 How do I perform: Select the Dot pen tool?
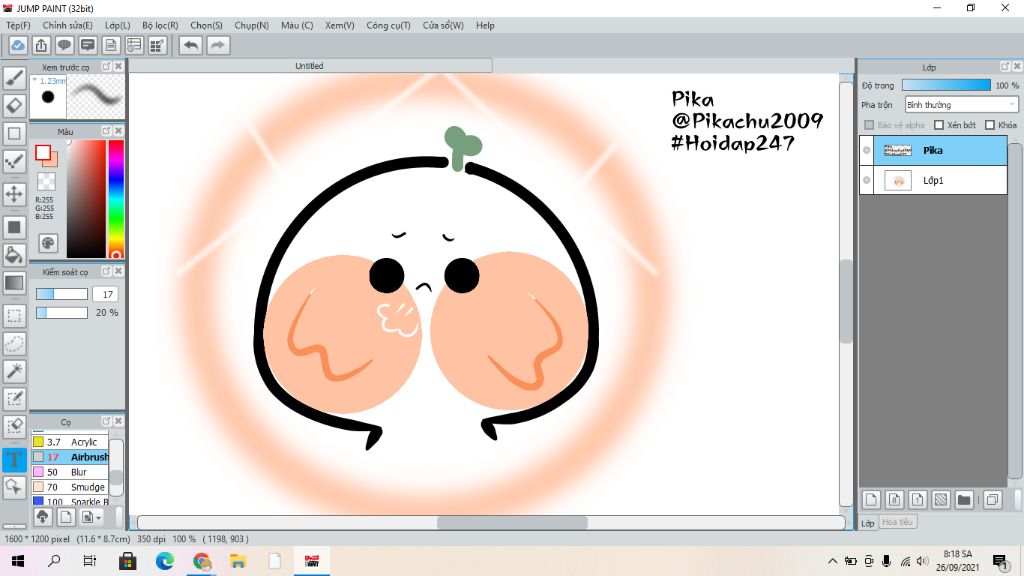14,161
